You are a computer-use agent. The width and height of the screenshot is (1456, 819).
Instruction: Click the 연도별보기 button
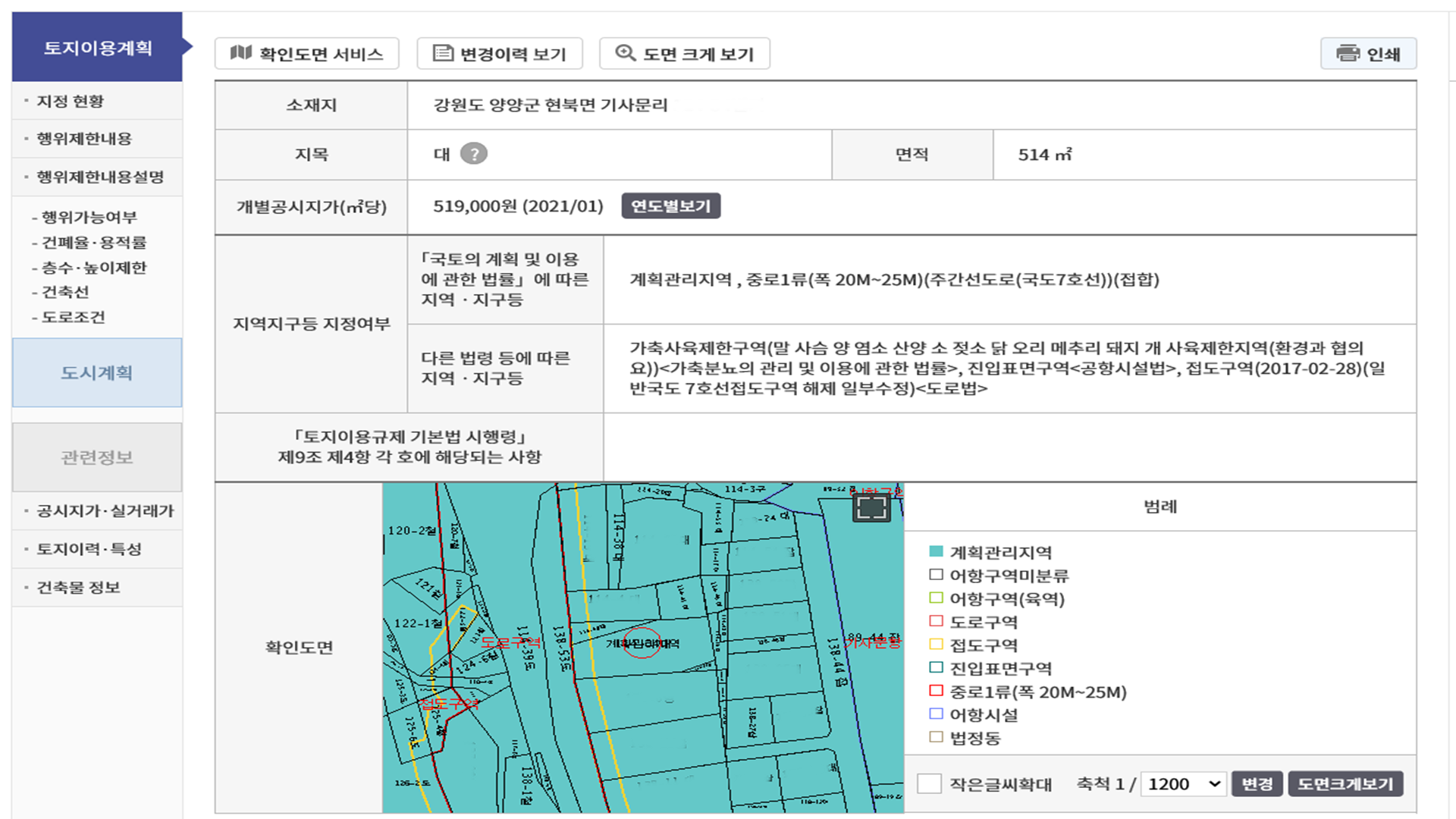670,206
